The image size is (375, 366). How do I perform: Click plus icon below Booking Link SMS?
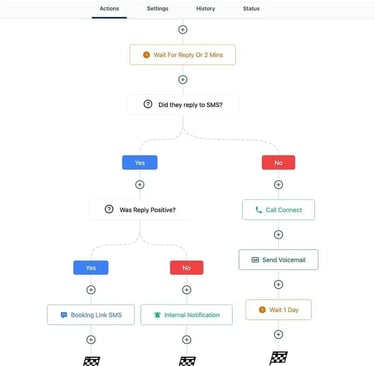[x=91, y=340]
